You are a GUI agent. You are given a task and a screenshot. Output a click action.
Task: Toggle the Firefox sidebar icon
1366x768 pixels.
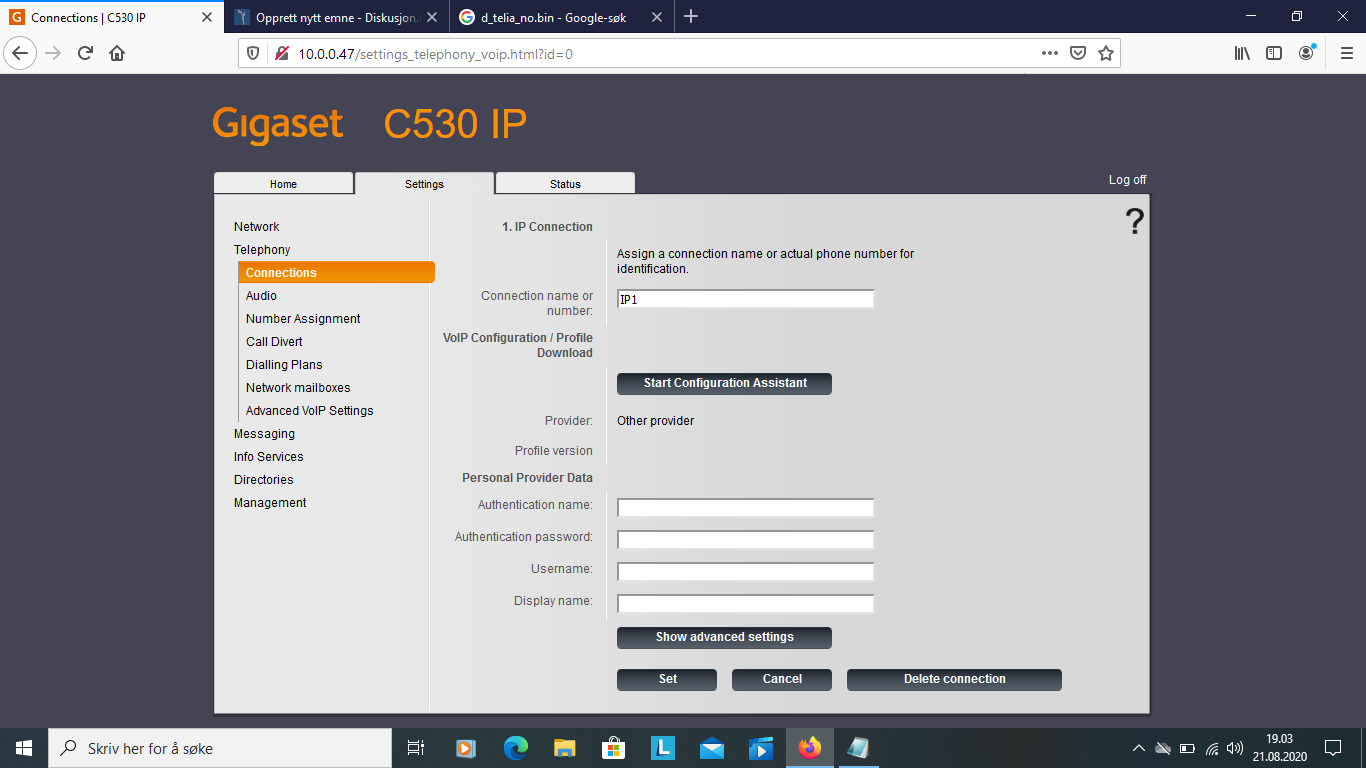pos(1274,53)
